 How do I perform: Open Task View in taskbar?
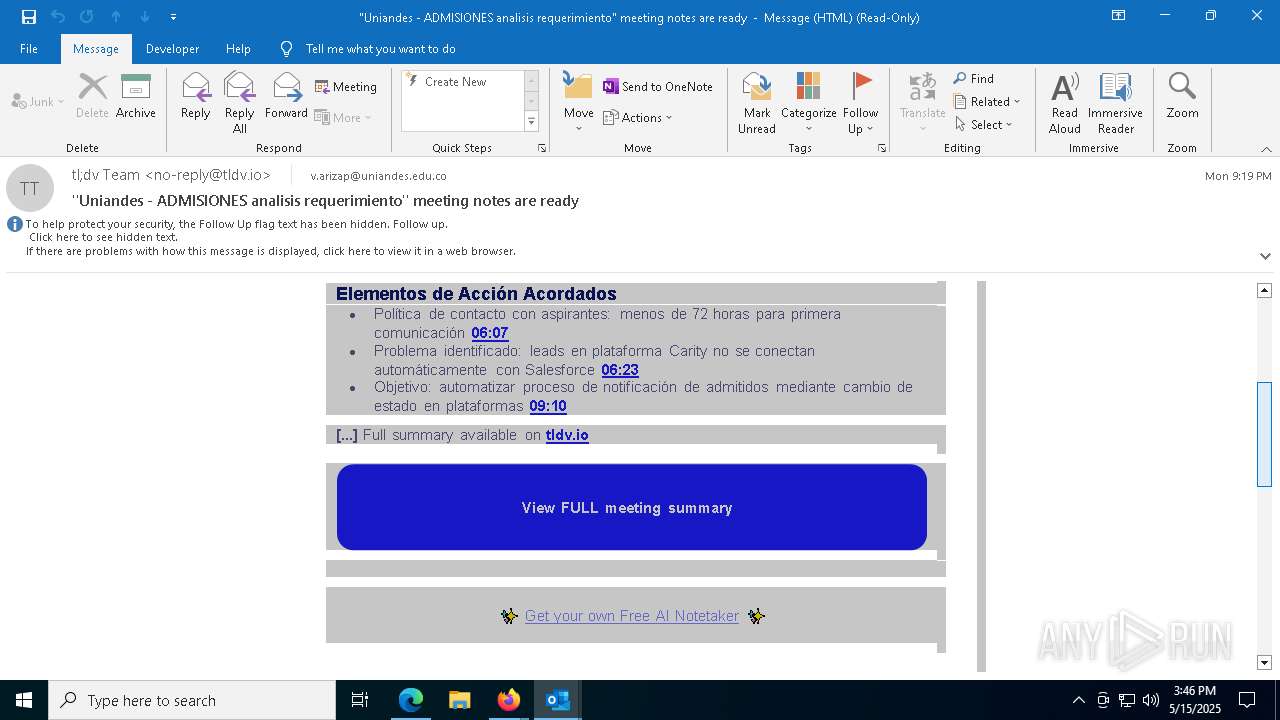(x=360, y=700)
